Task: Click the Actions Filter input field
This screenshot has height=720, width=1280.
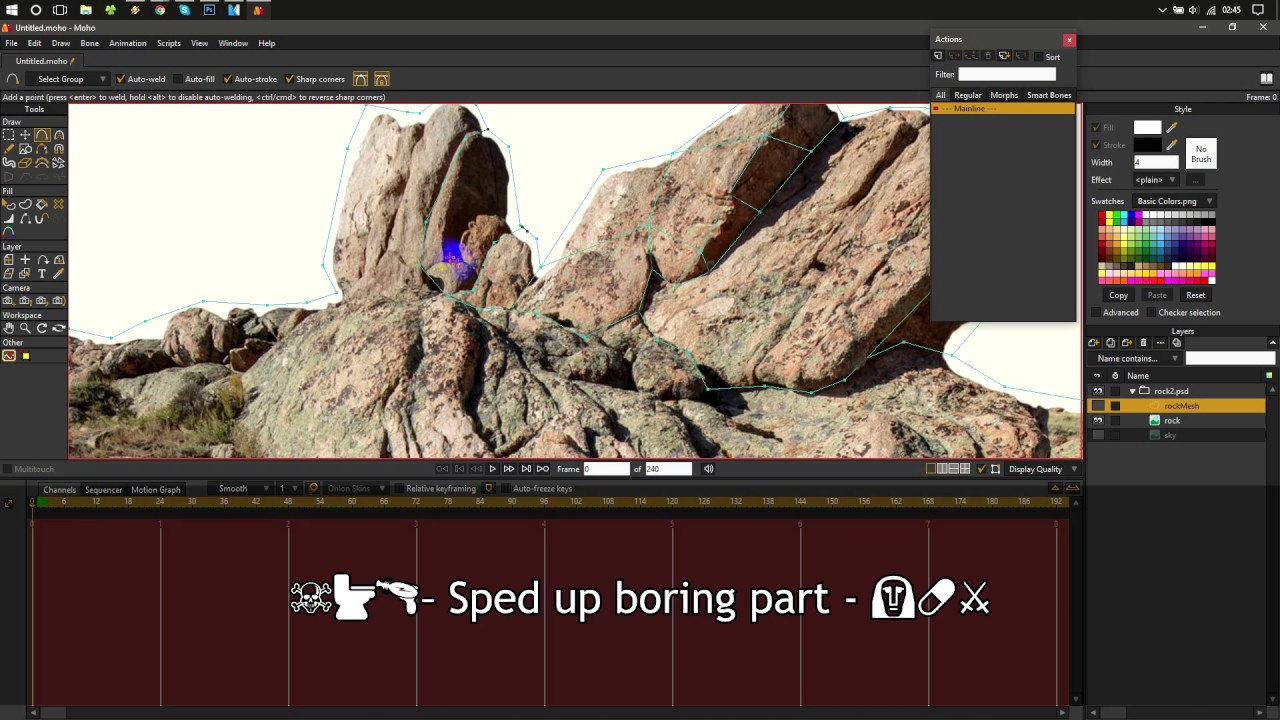Action: (x=1007, y=74)
